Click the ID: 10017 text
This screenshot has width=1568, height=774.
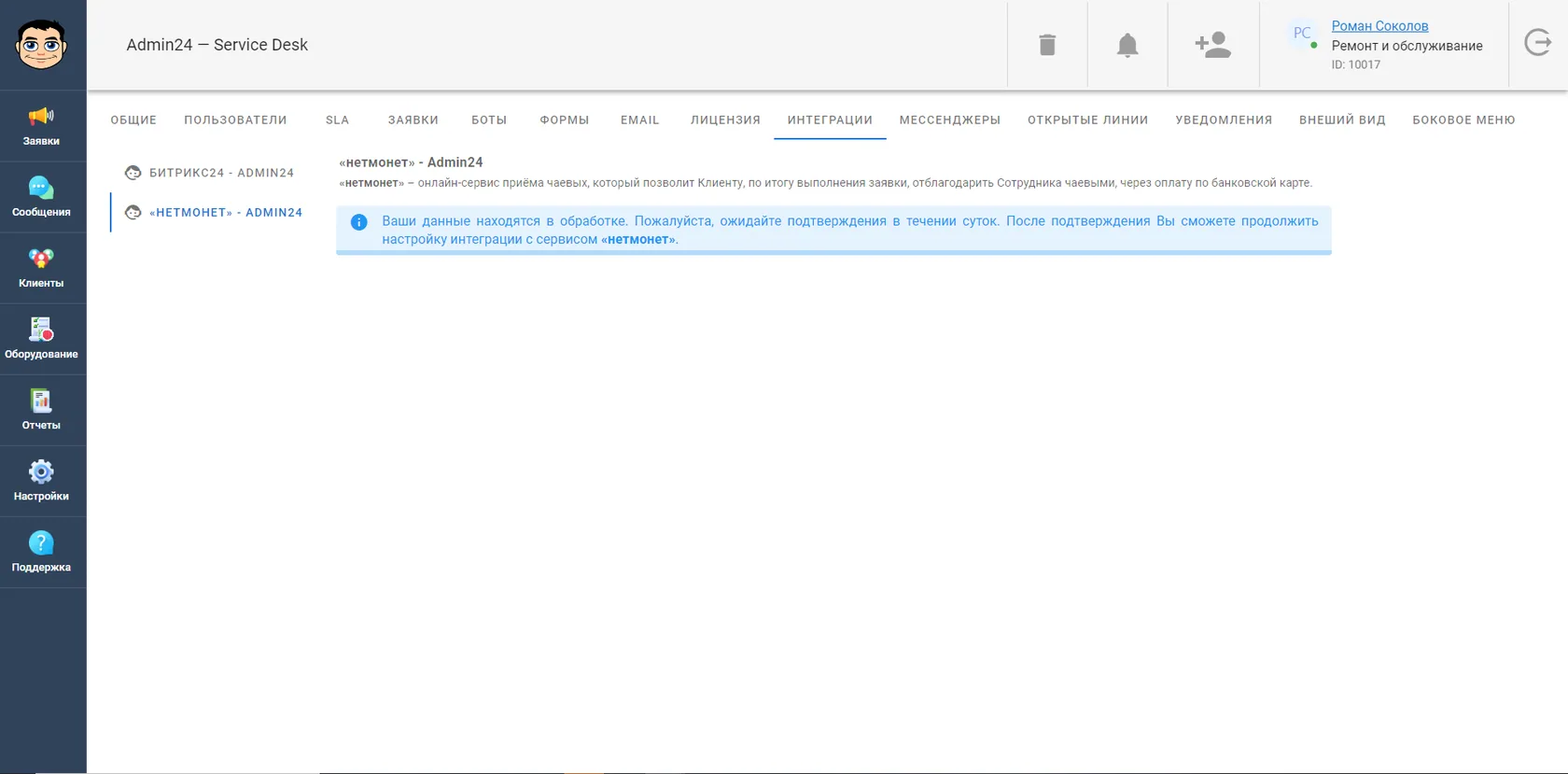coord(1355,64)
